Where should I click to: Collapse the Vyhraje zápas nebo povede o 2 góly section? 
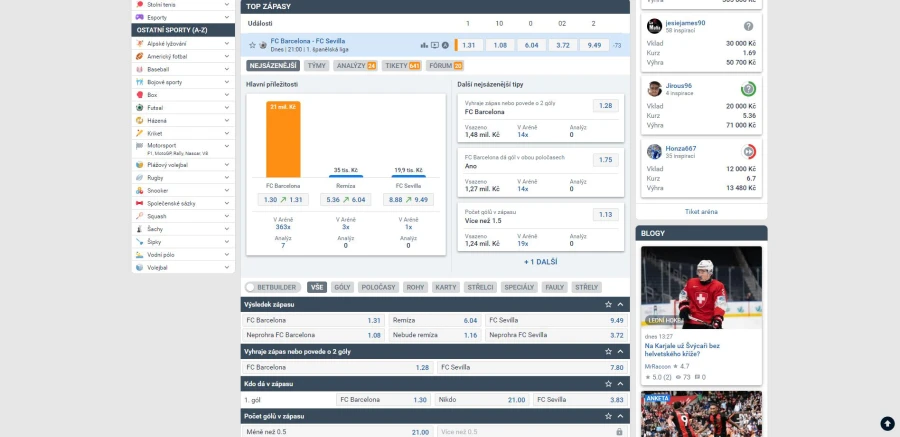[x=620, y=351]
